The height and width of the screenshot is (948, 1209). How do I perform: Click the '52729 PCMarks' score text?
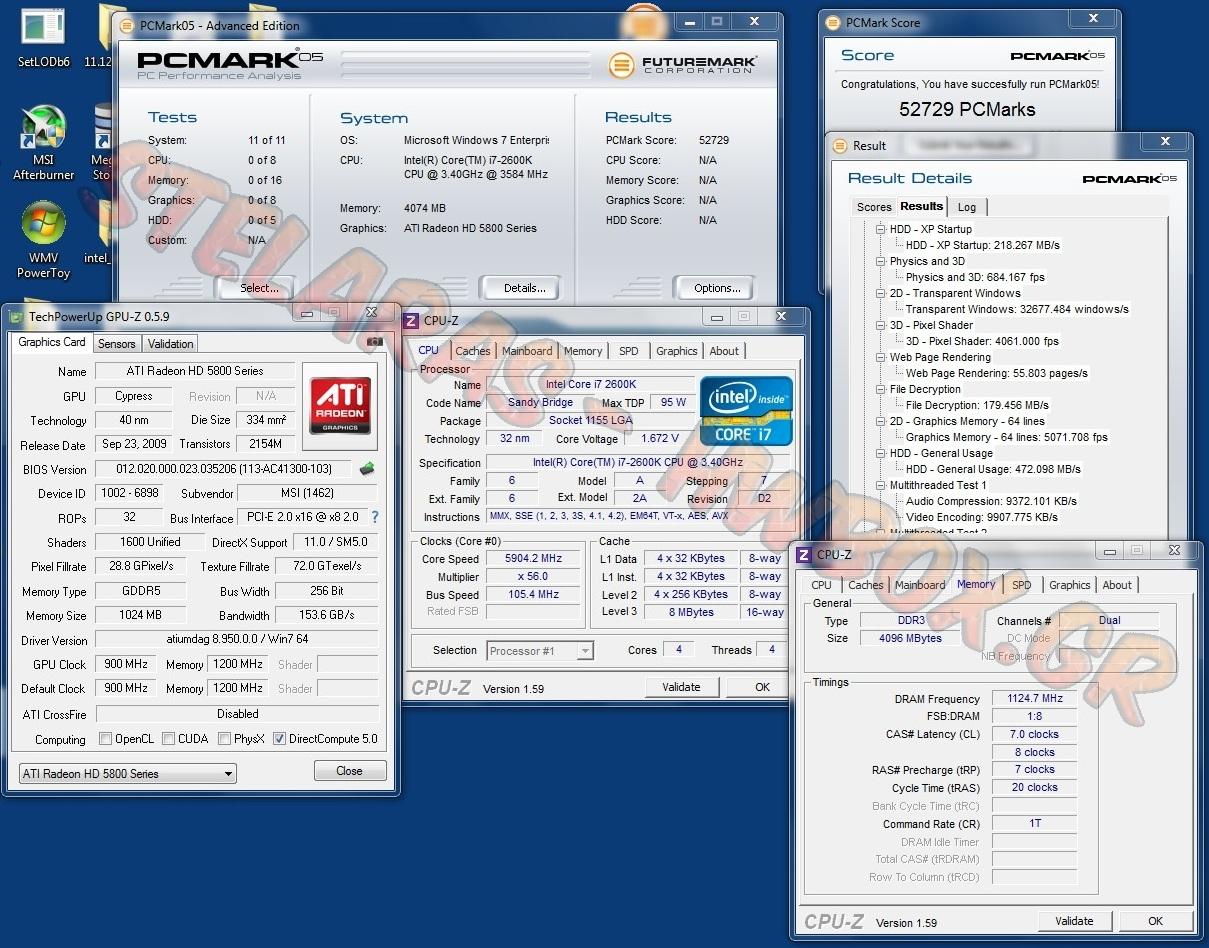pos(967,110)
